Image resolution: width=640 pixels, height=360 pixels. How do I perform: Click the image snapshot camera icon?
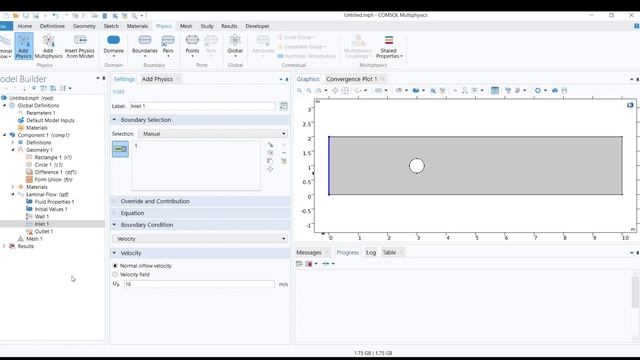pos(555,90)
